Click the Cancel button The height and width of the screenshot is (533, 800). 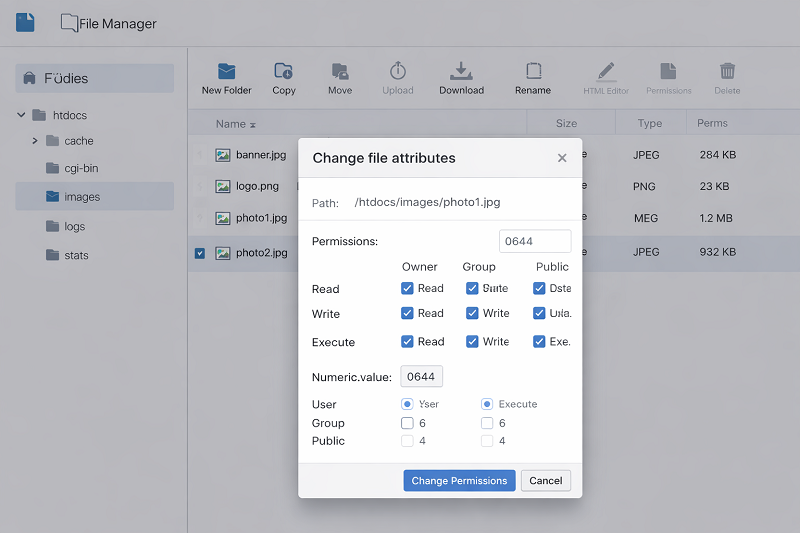coord(545,480)
